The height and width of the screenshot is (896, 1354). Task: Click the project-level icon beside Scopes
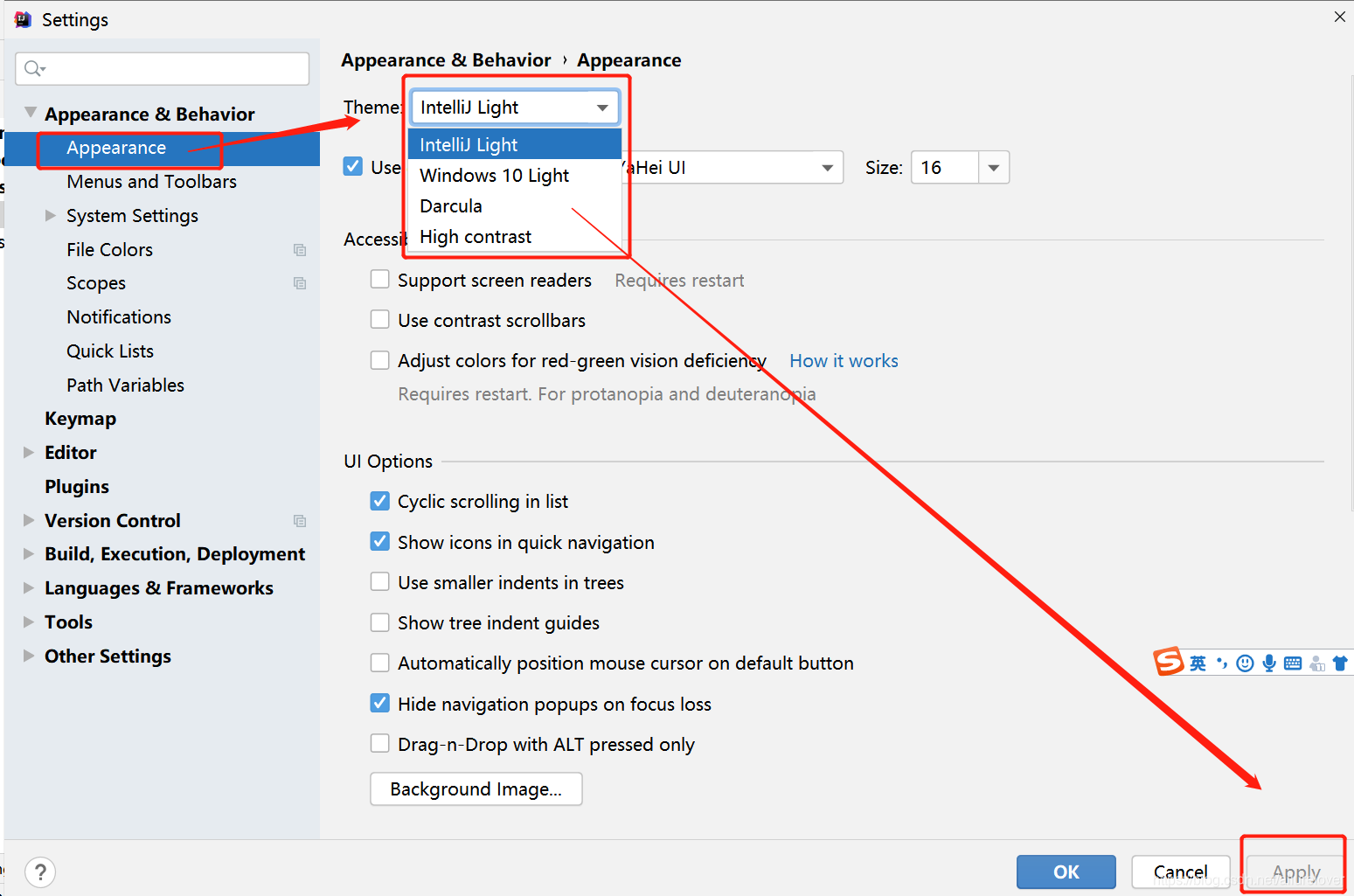[300, 283]
